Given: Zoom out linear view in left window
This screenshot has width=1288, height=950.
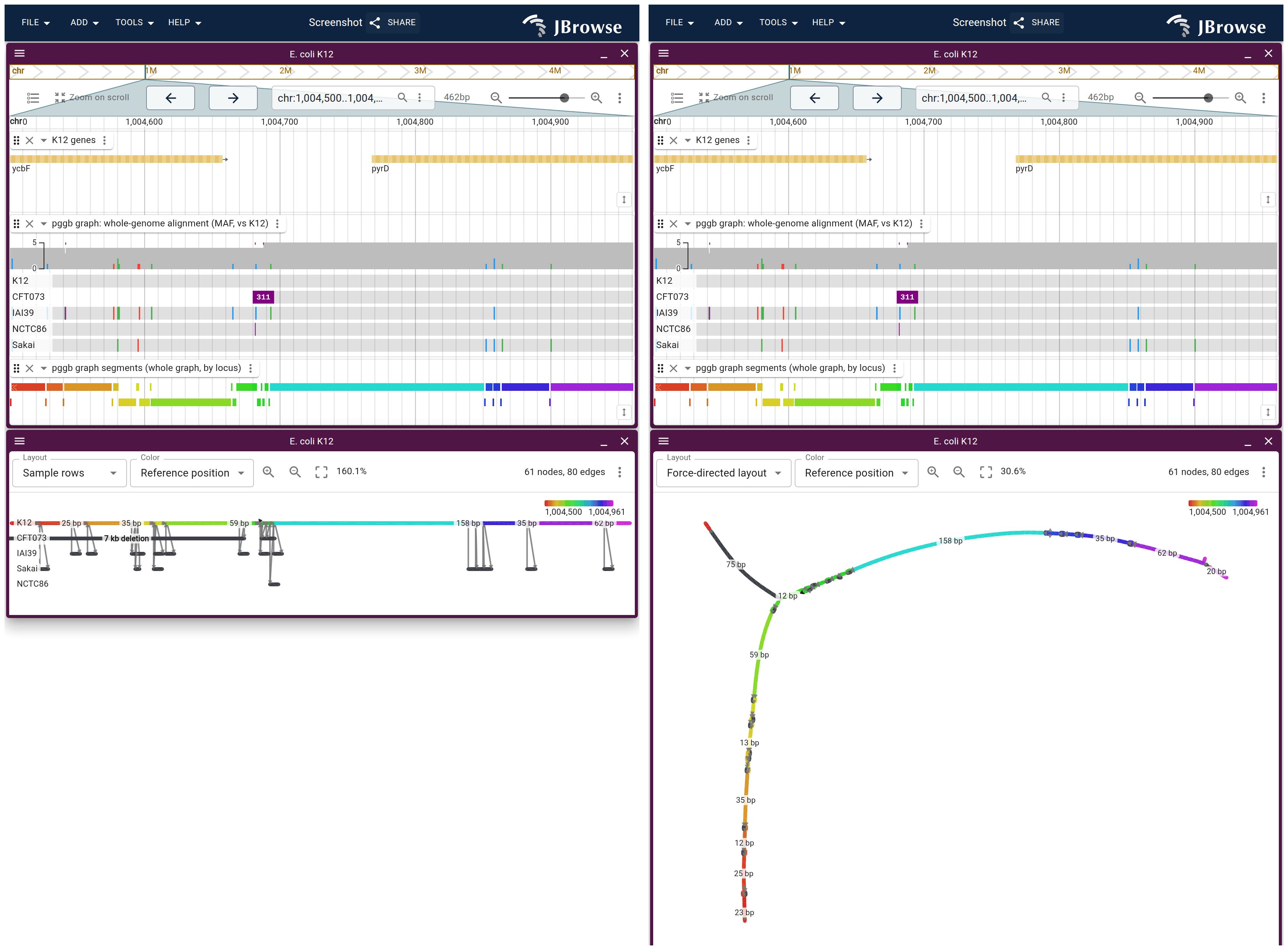Looking at the screenshot, I should pos(496,98).
